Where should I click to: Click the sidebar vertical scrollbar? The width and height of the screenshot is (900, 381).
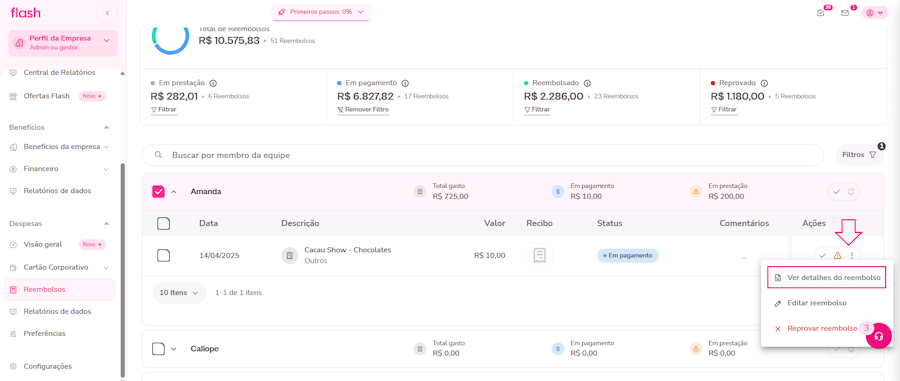[122, 269]
